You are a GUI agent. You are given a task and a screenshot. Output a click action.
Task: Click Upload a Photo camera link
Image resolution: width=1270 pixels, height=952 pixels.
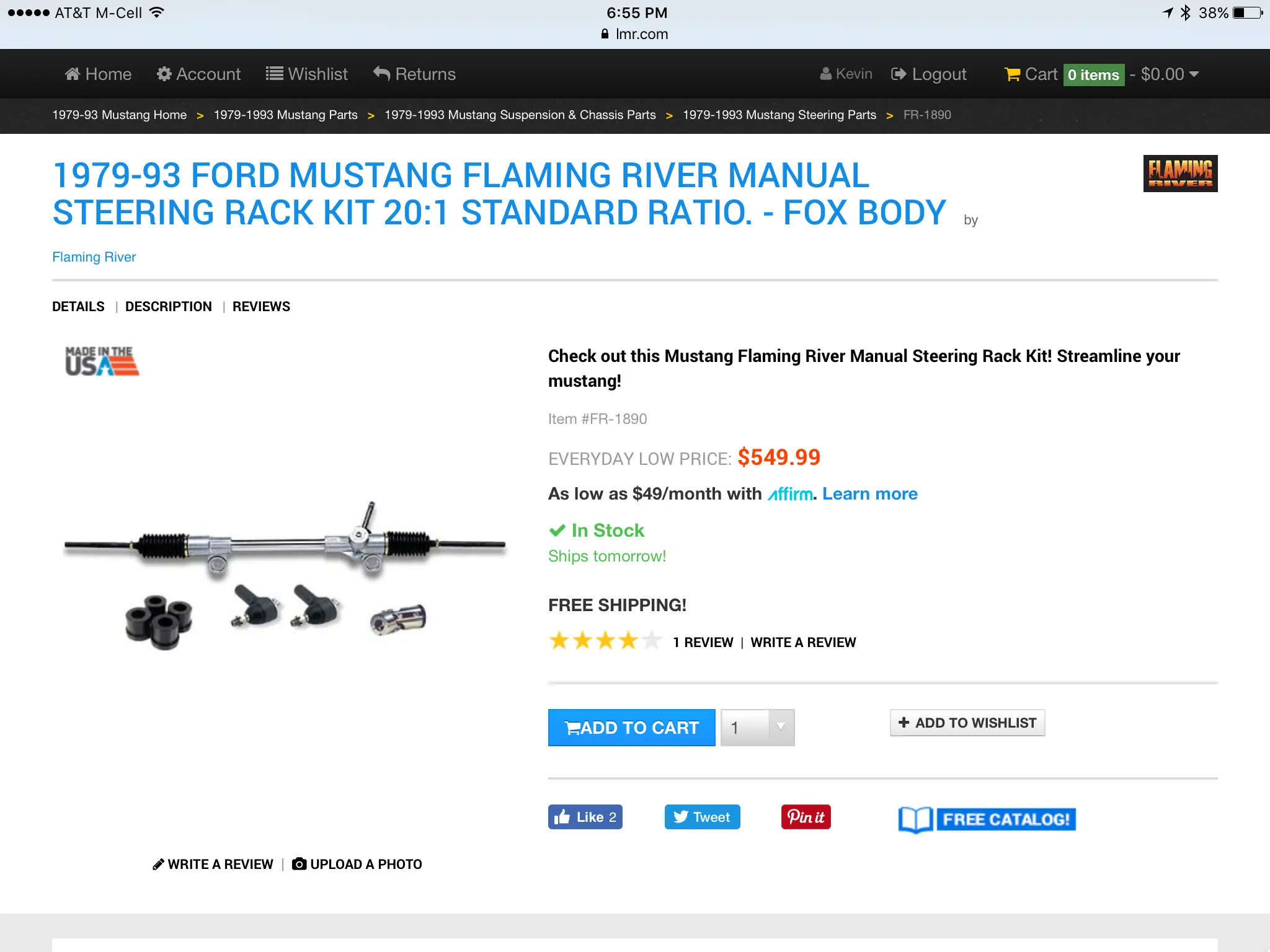coord(357,864)
